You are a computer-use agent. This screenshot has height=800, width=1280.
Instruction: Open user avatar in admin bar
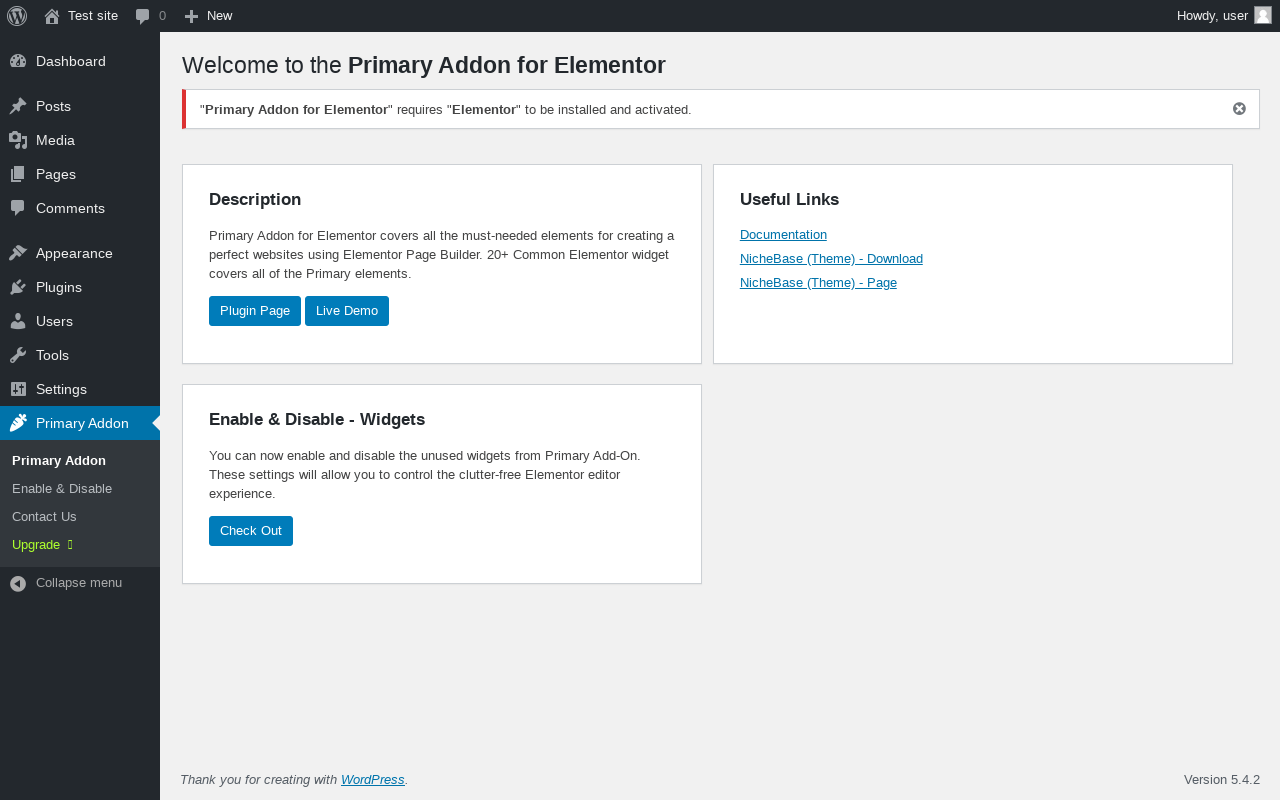click(1263, 15)
